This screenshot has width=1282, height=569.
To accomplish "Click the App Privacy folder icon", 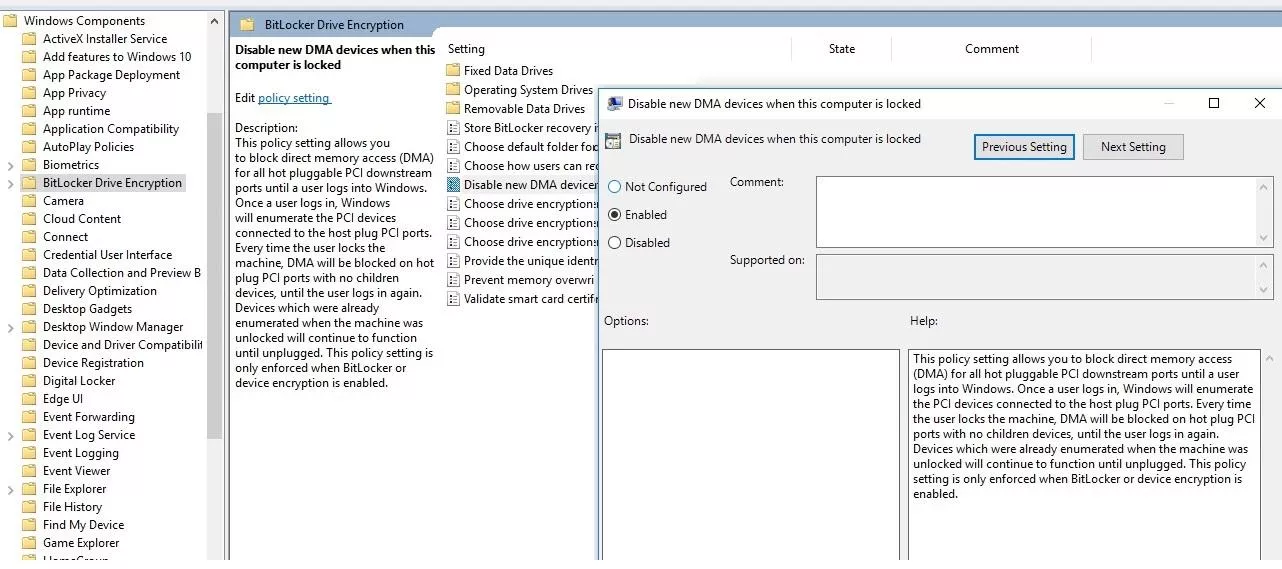I will pyautogui.click(x=29, y=93).
